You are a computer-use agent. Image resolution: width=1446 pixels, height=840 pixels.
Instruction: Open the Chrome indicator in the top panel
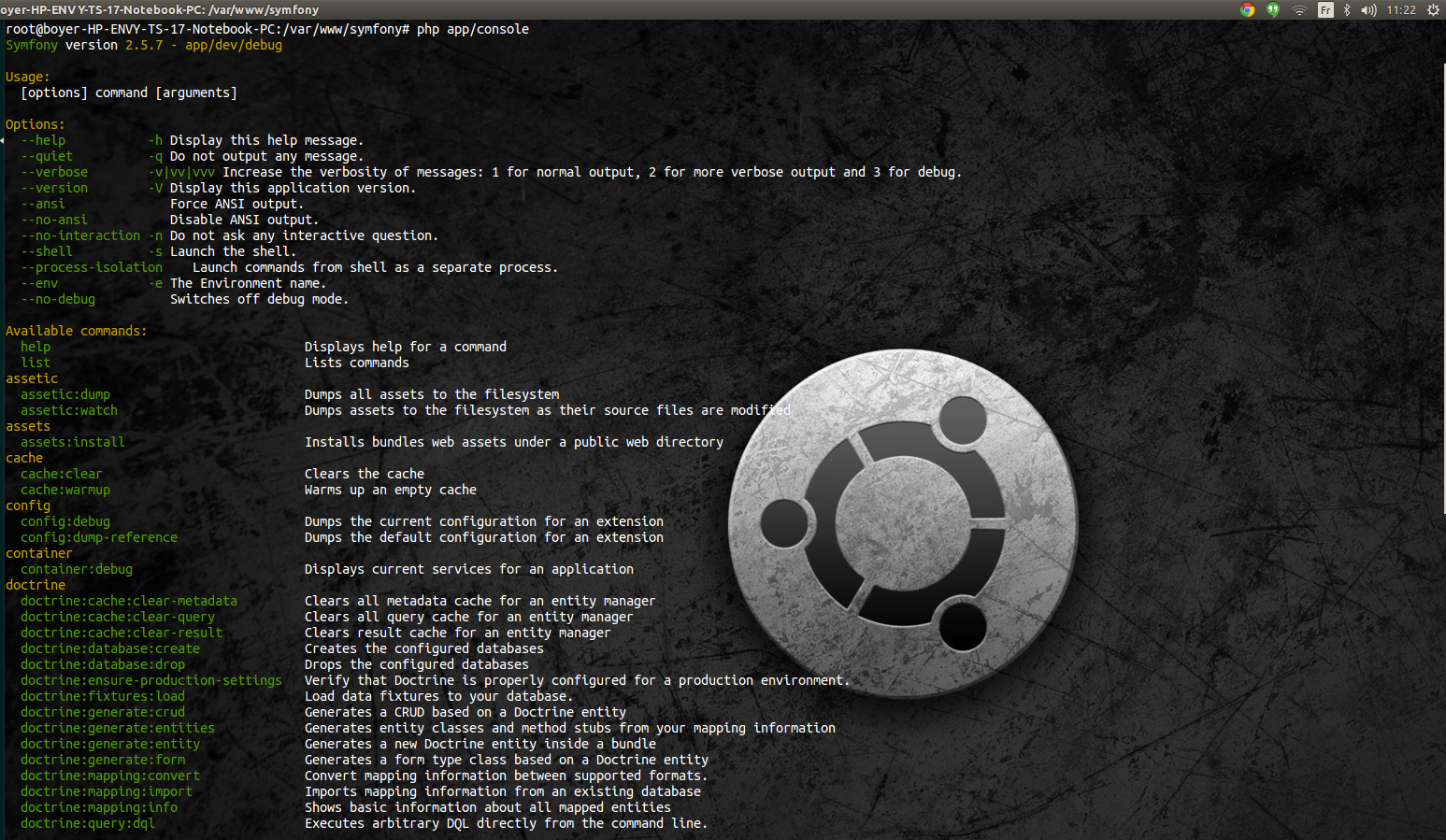[1247, 9]
